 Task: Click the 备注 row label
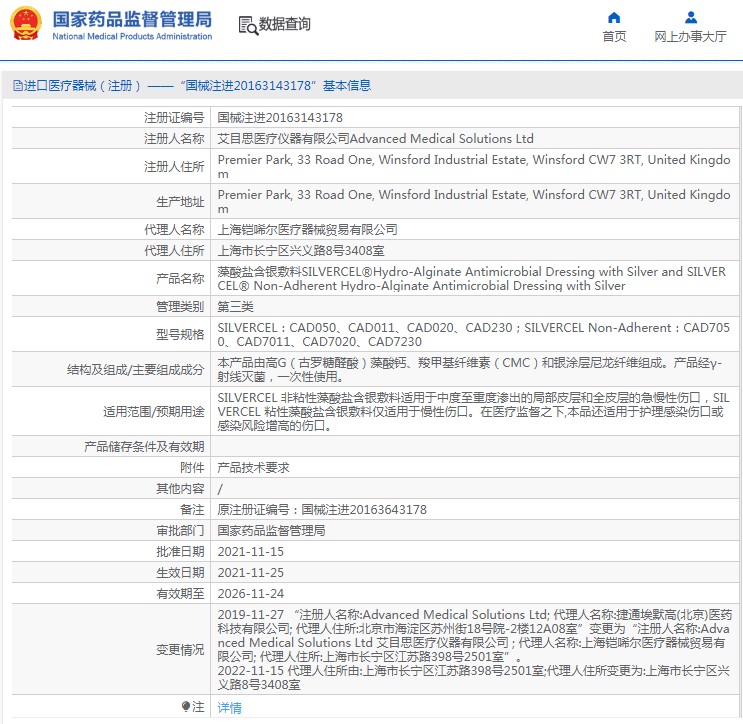(x=192, y=510)
